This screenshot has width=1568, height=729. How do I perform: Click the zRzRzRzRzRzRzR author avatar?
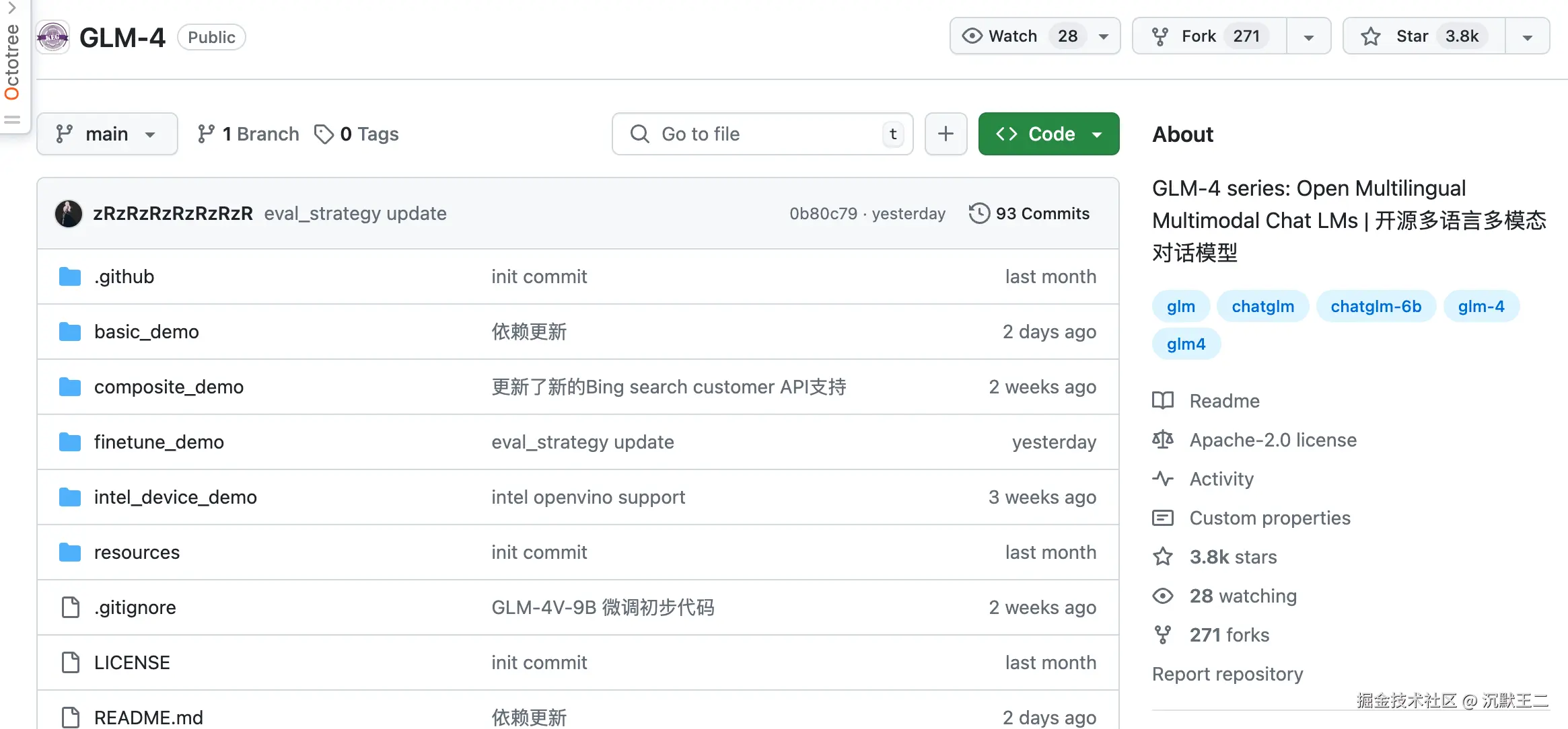click(x=69, y=213)
